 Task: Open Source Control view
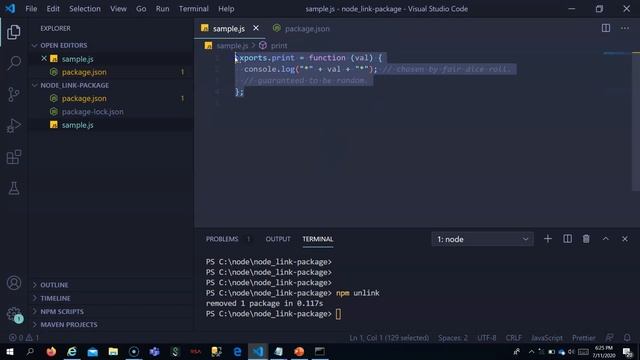click(x=14, y=94)
